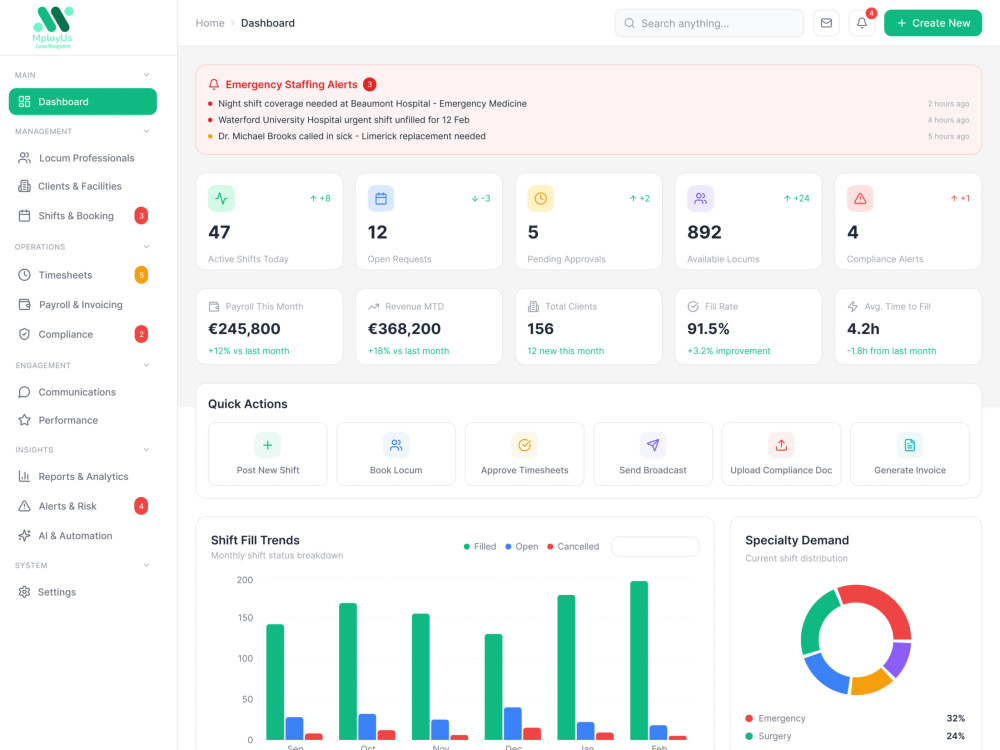Screen dimensions: 1000x750
Task: Click the Book Locum people icon
Action: tap(396, 445)
